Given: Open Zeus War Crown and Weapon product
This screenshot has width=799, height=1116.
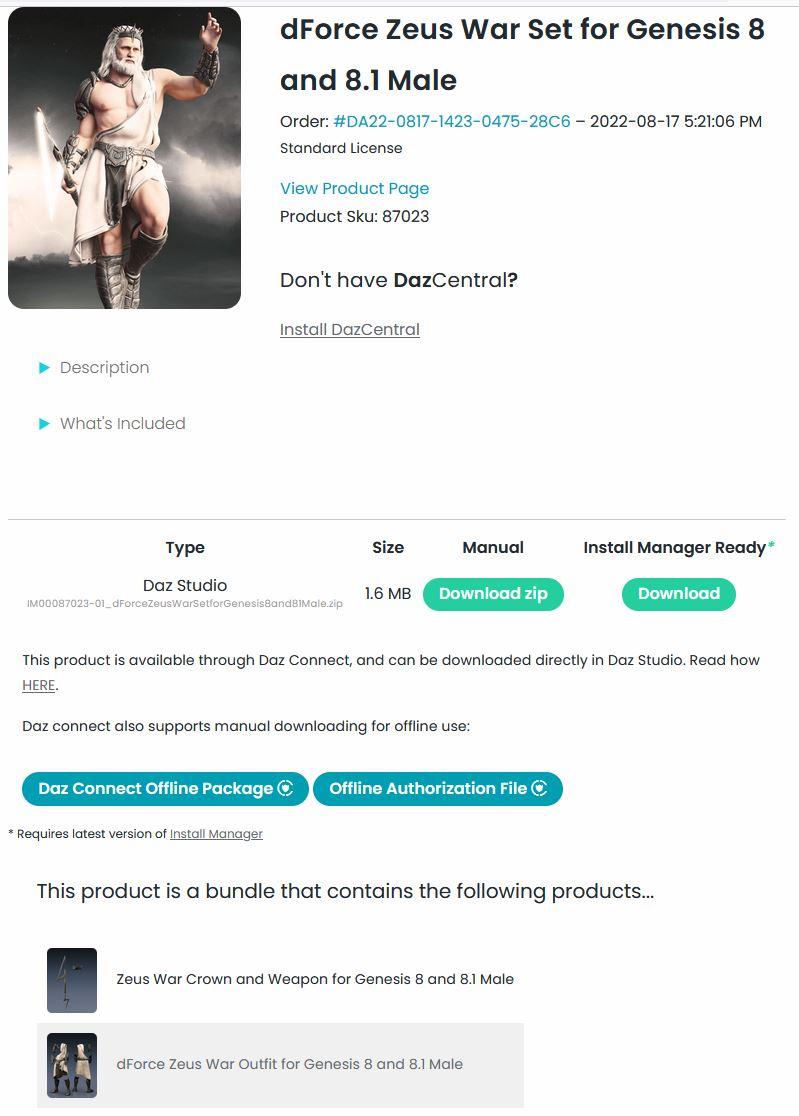Looking at the screenshot, I should 315,980.
